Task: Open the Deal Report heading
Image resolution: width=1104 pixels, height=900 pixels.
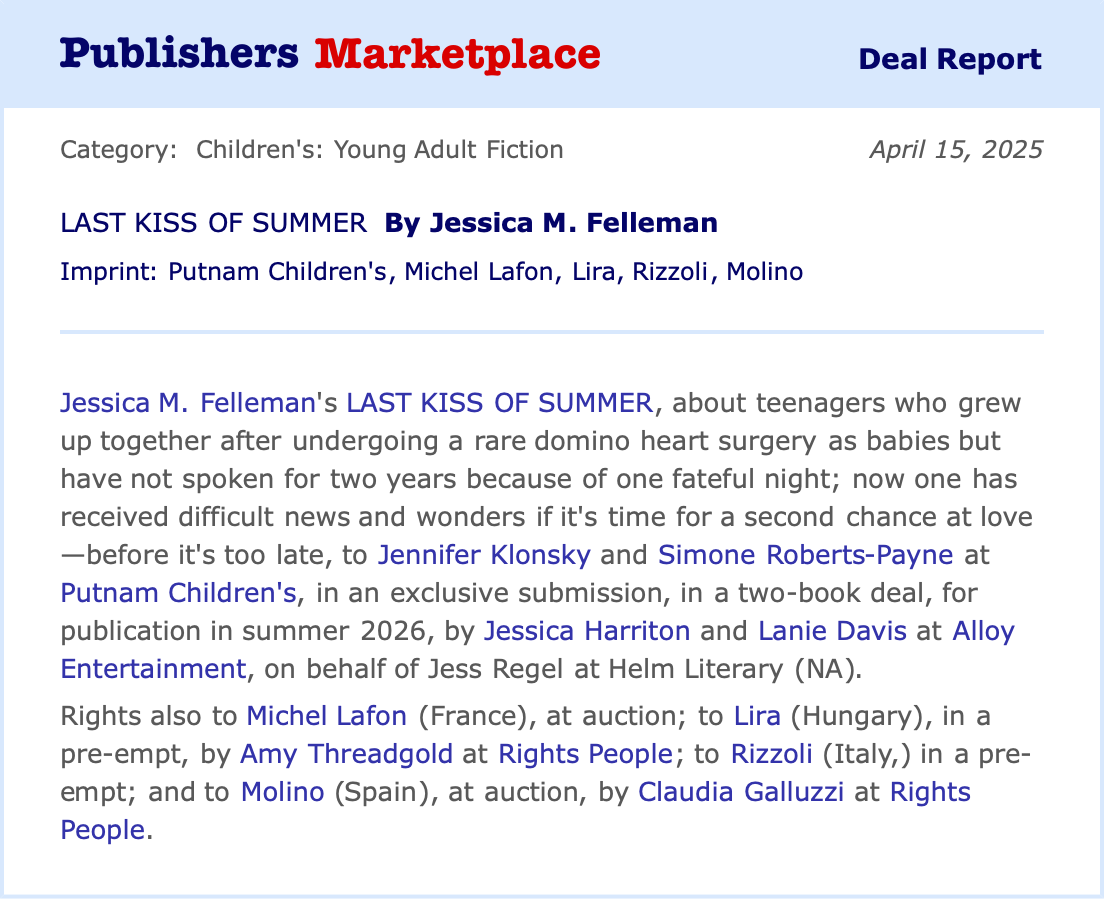Action: tap(949, 59)
